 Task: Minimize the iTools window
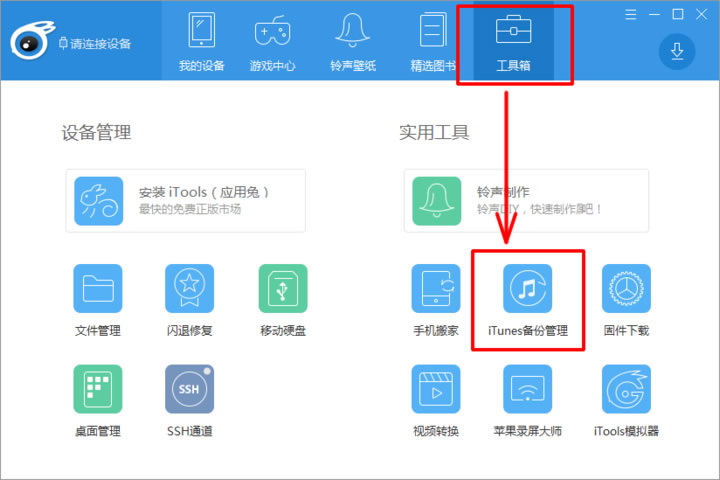tap(654, 15)
